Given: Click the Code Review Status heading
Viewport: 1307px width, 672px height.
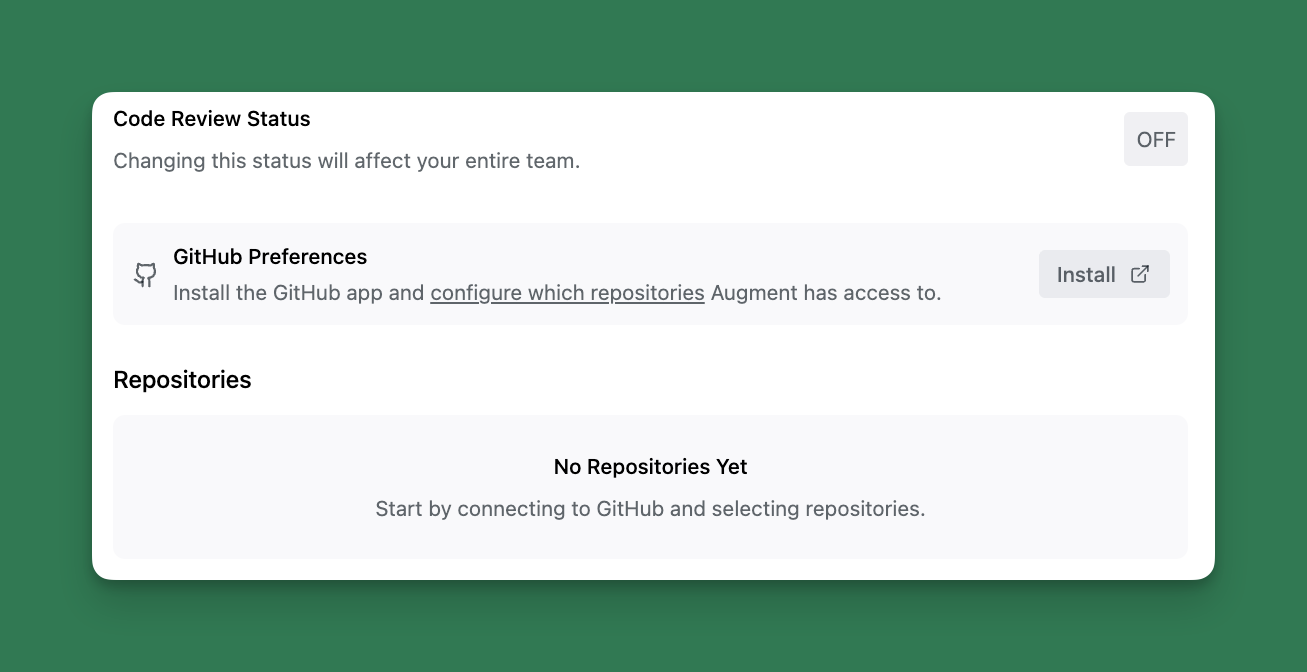Looking at the screenshot, I should [211, 118].
